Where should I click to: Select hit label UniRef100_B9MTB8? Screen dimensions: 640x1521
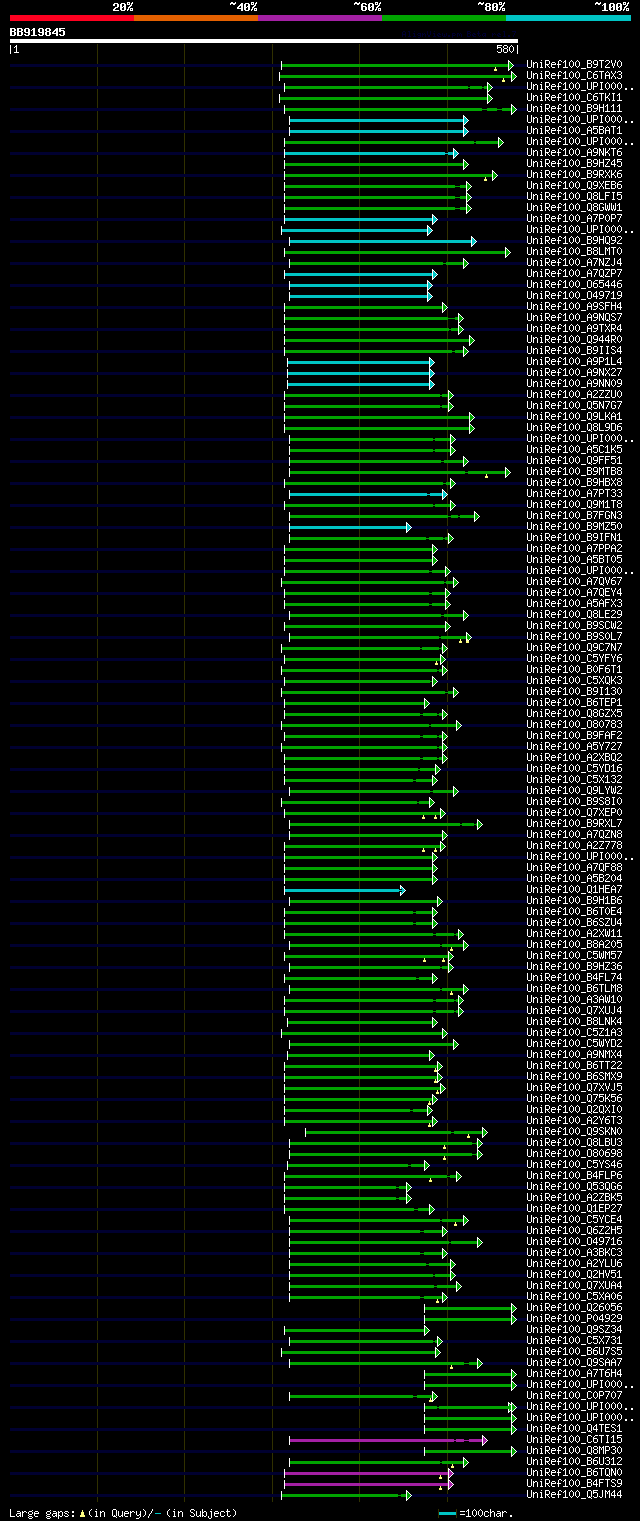point(574,471)
